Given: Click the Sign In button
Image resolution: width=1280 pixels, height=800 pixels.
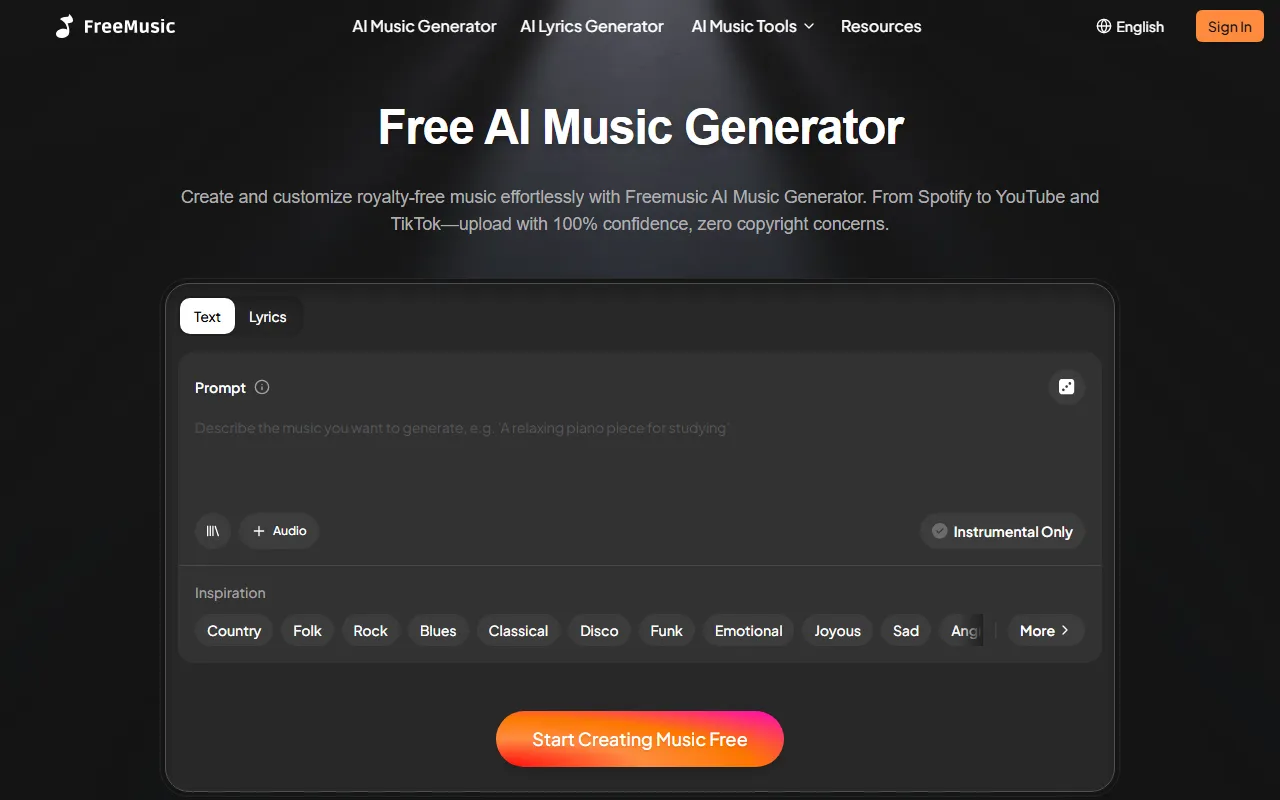Looking at the screenshot, I should (1229, 27).
